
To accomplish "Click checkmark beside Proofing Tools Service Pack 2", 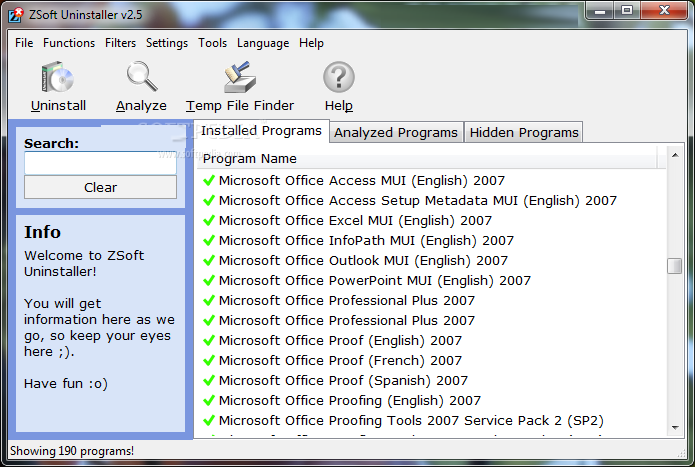I will tap(209, 420).
